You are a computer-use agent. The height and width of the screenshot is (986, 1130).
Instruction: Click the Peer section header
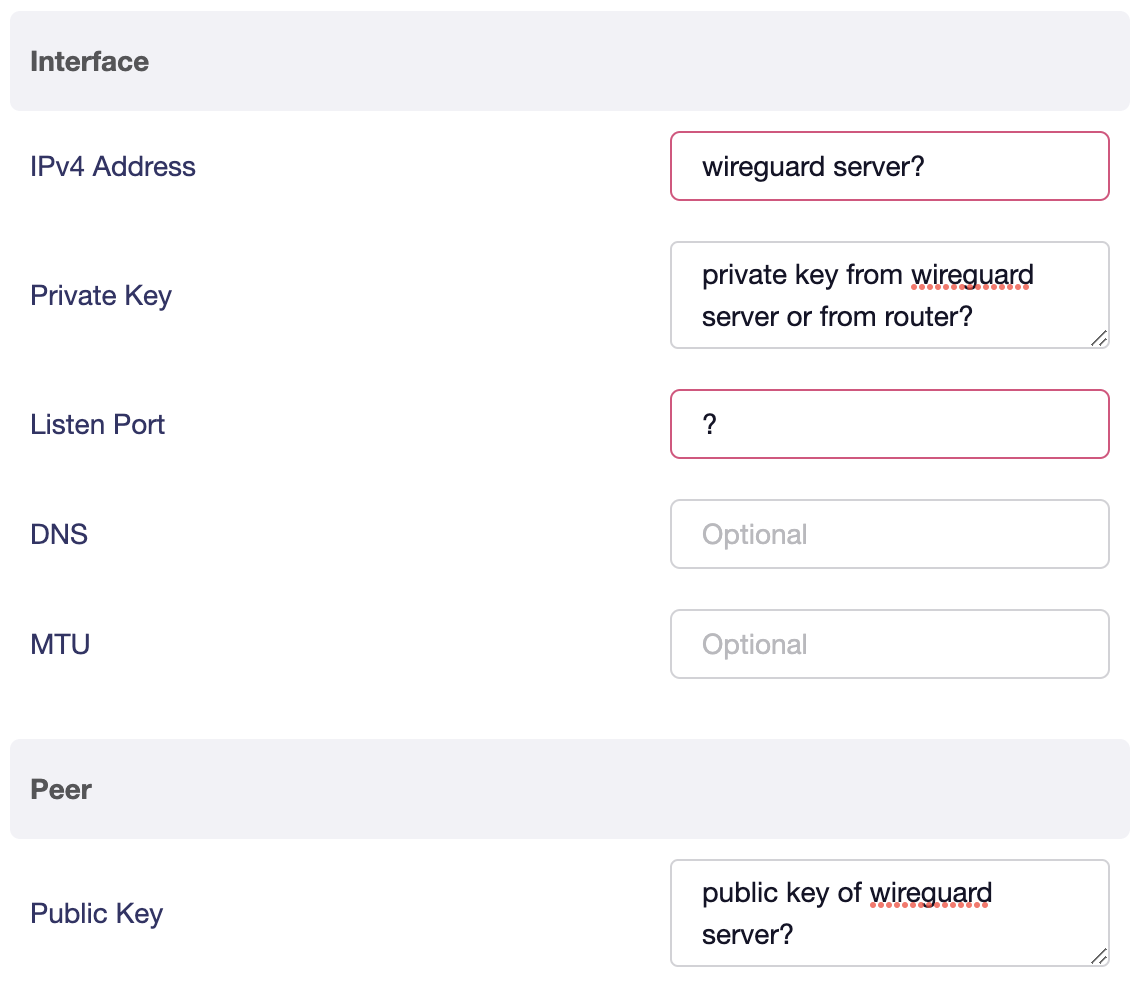[61, 789]
